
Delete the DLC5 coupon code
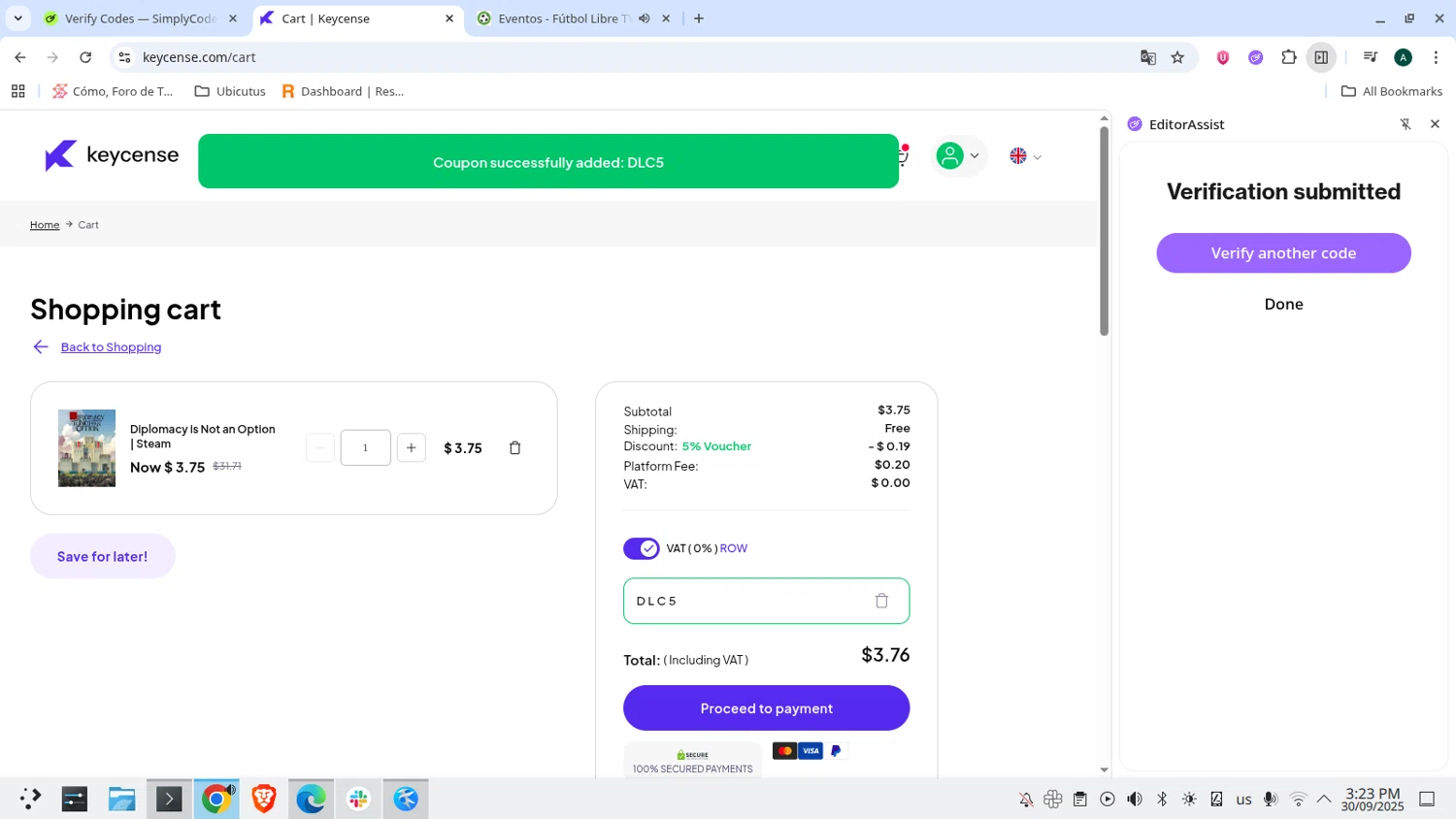881,601
